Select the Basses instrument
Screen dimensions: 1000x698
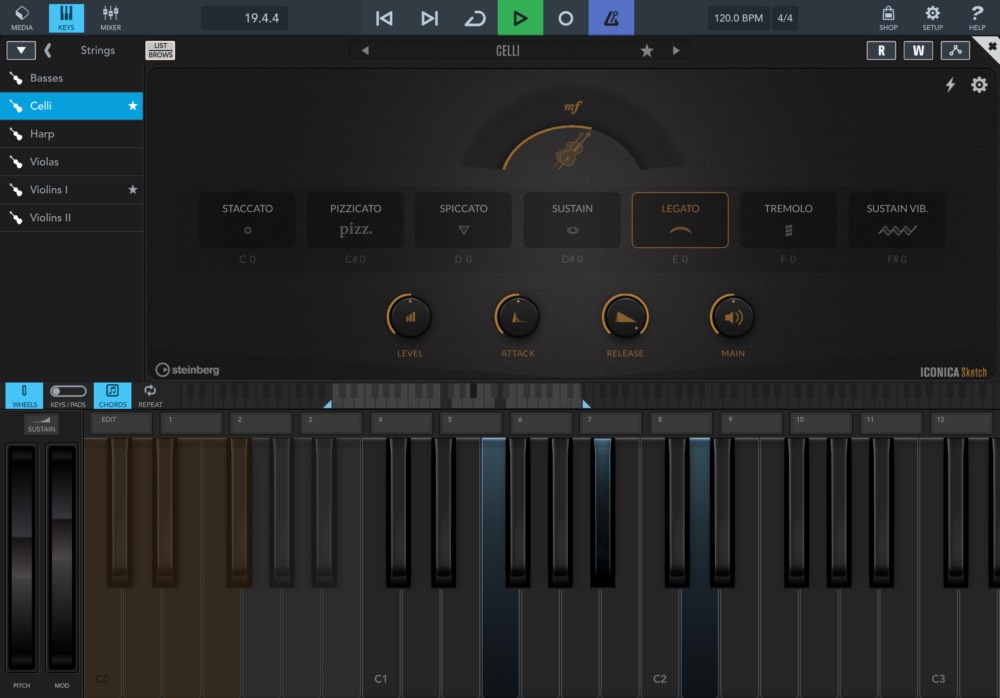pos(71,78)
